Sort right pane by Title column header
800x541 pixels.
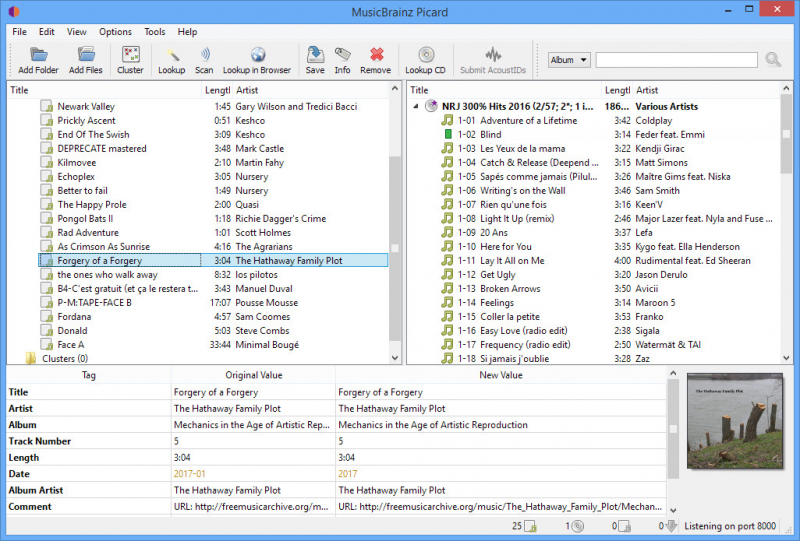coord(505,90)
